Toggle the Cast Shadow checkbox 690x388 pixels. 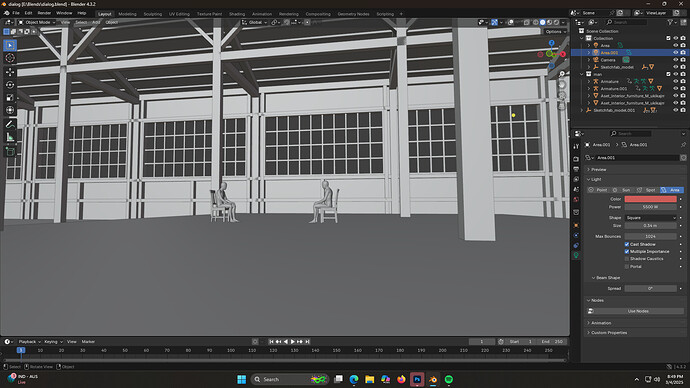[627, 244]
